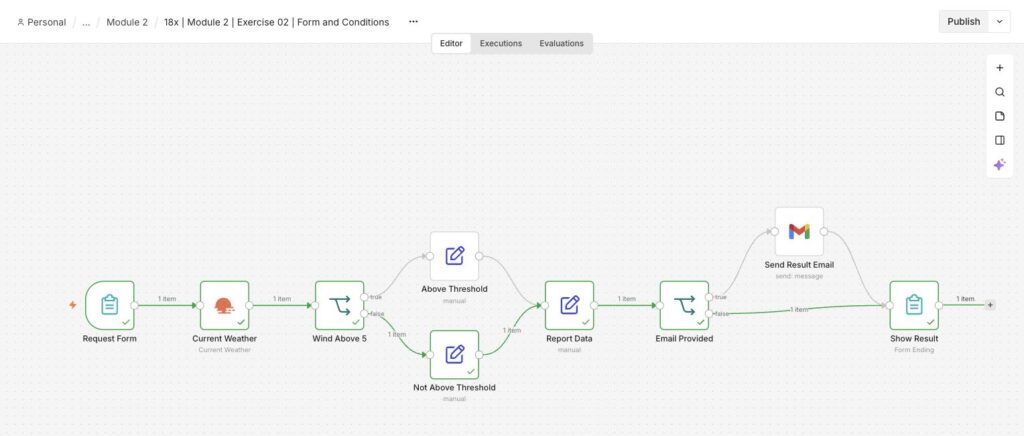Click plus connector after Show Result
Viewport: 1024px width, 436px height.
pyautogui.click(x=990, y=305)
